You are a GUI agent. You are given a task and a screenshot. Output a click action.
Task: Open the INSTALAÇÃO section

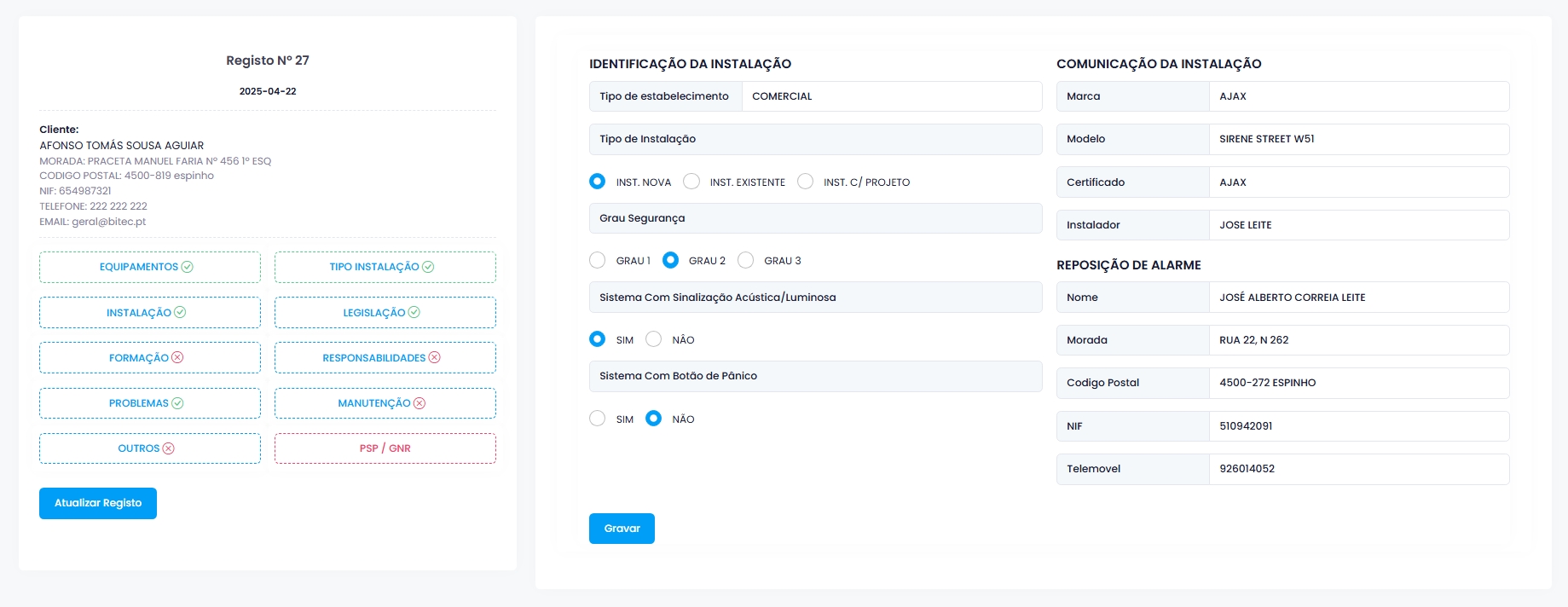point(149,313)
